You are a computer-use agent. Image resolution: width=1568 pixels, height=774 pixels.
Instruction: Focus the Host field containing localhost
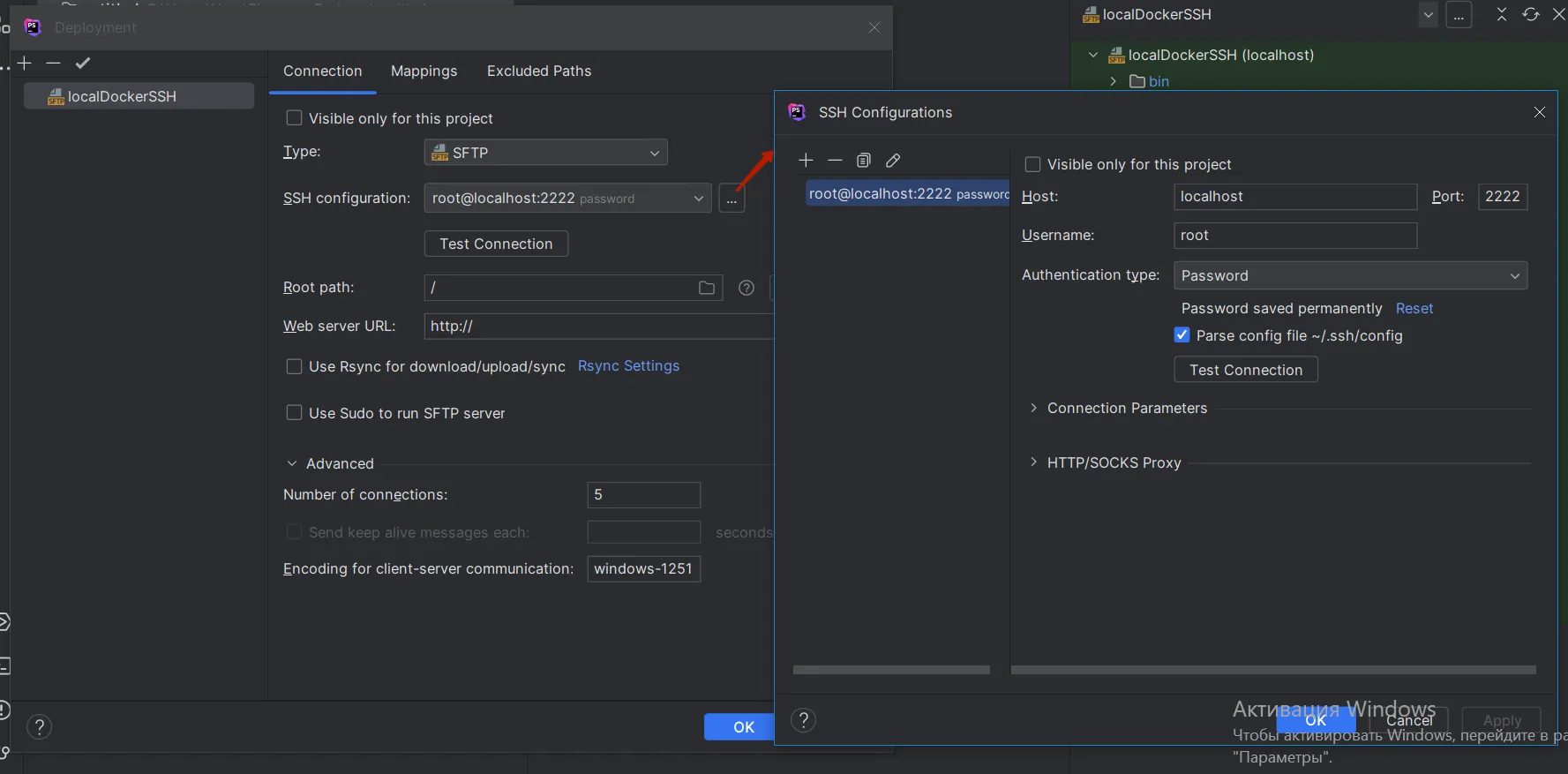coord(1295,197)
